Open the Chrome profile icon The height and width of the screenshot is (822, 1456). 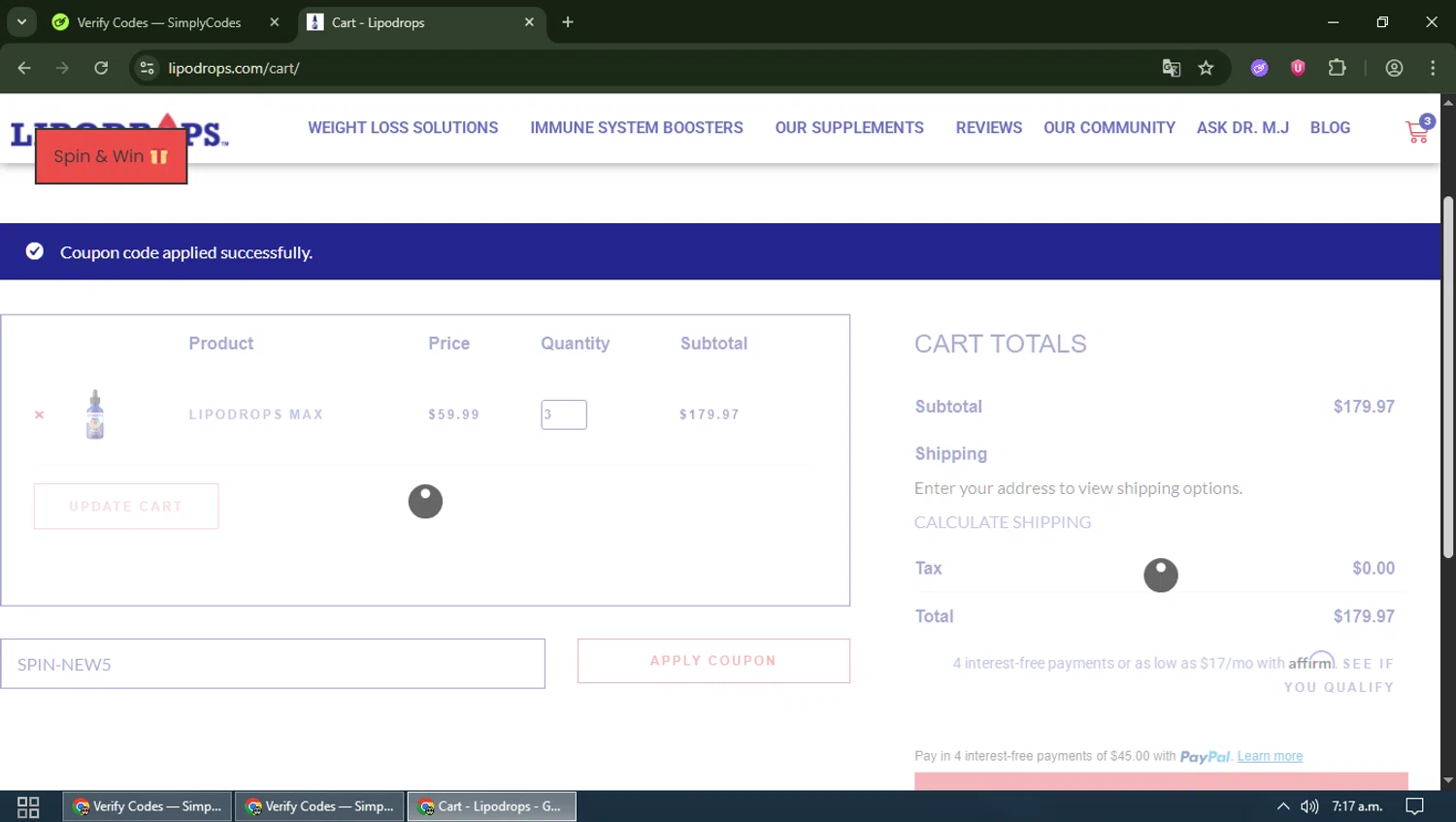coord(1394,68)
